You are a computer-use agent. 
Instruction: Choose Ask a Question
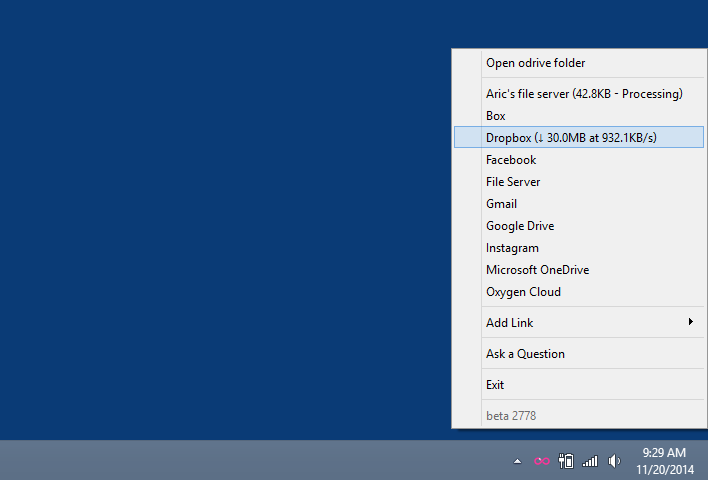coord(579,354)
